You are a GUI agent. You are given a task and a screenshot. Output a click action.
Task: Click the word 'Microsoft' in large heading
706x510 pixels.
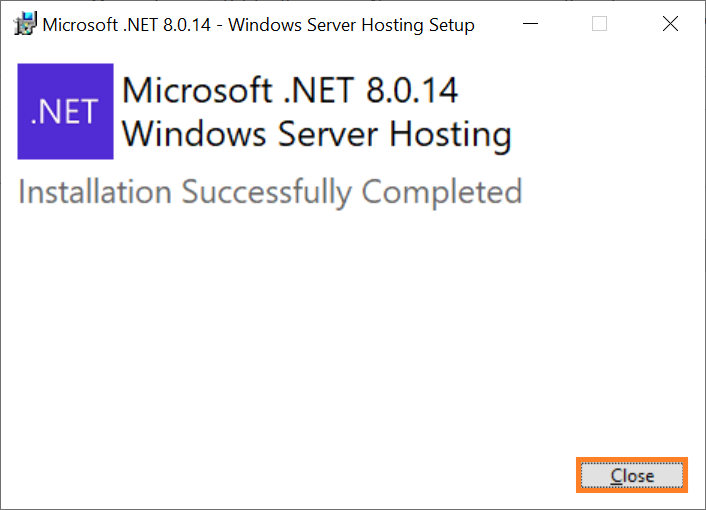coord(197,90)
